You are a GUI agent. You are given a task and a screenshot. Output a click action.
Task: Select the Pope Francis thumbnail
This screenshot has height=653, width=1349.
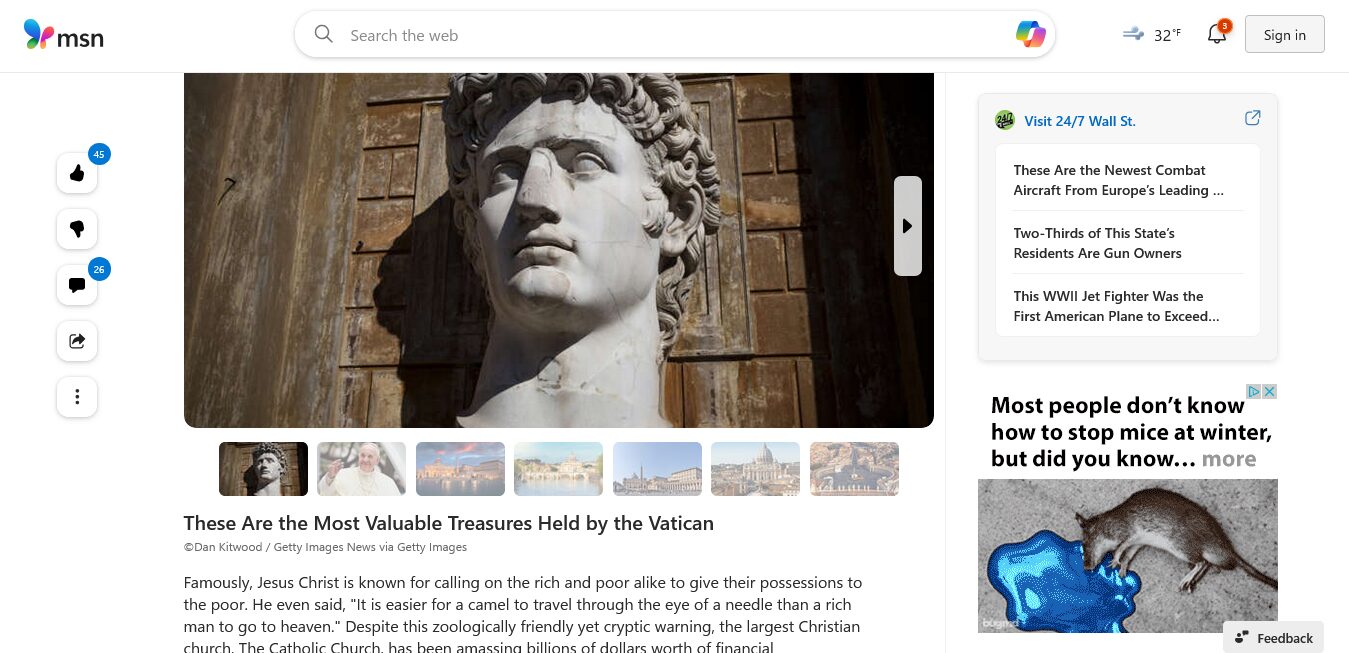click(x=362, y=469)
